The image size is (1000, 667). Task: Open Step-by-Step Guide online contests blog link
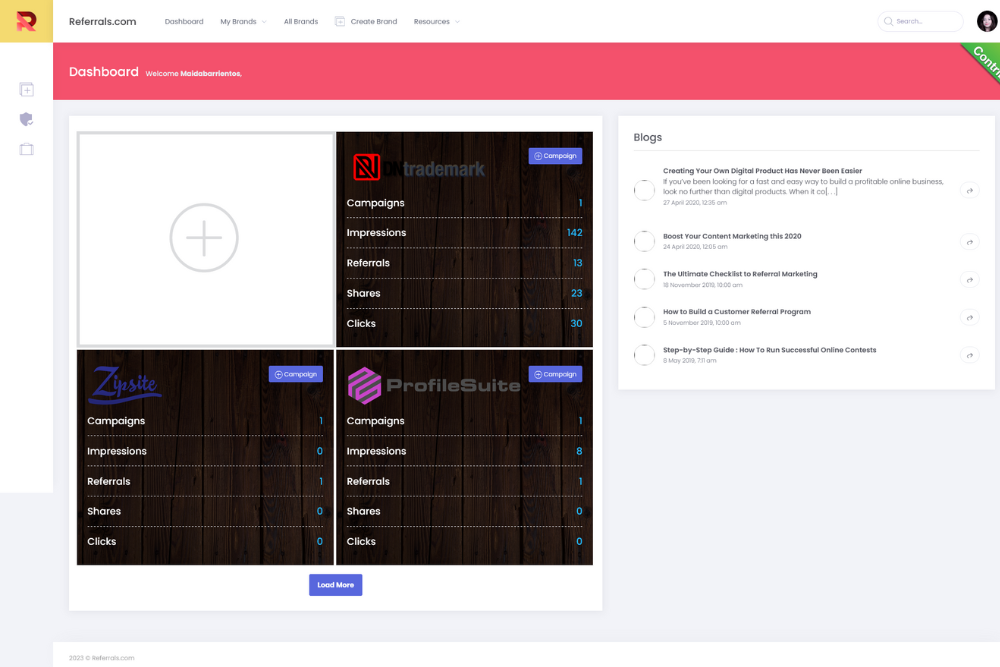769,350
